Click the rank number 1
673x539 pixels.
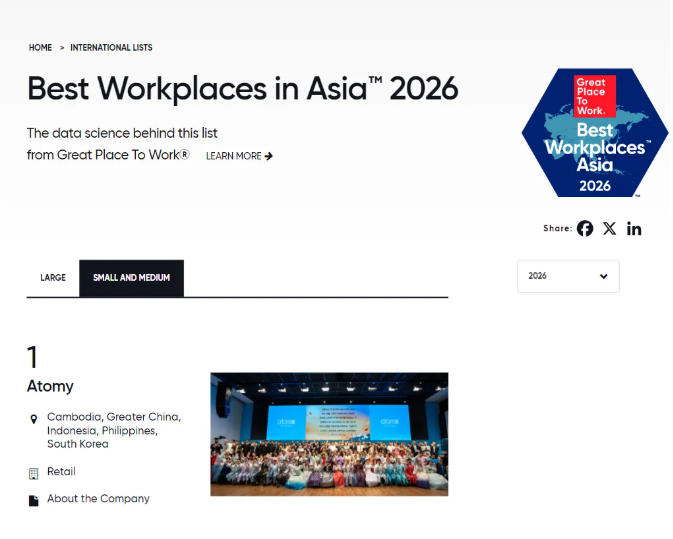[32, 357]
